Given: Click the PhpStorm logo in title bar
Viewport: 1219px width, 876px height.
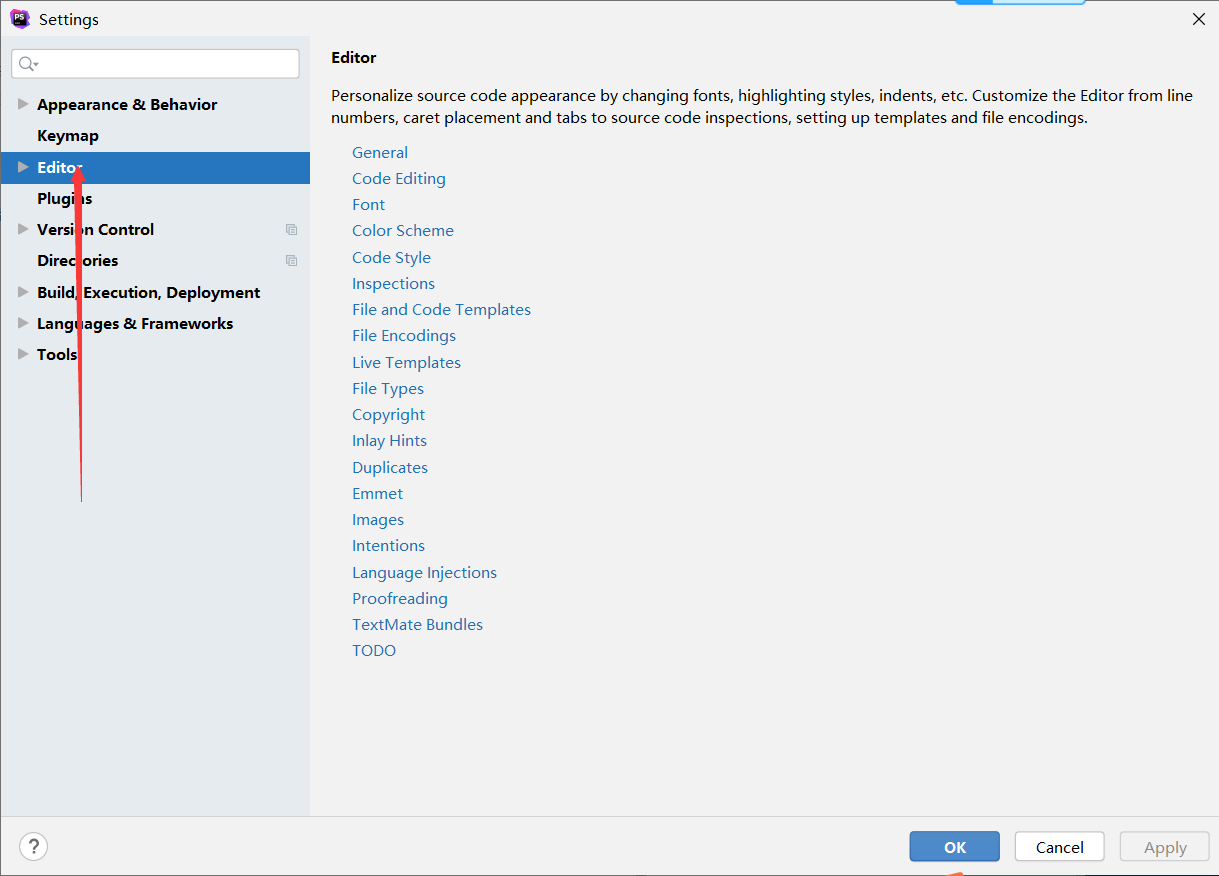Looking at the screenshot, I should [20, 19].
